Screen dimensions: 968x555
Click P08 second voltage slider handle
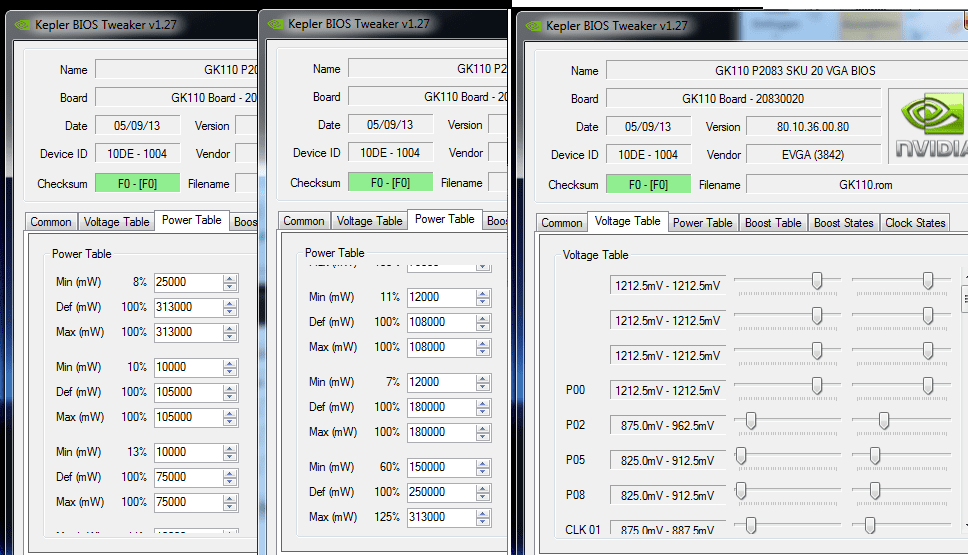pyautogui.click(x=875, y=491)
